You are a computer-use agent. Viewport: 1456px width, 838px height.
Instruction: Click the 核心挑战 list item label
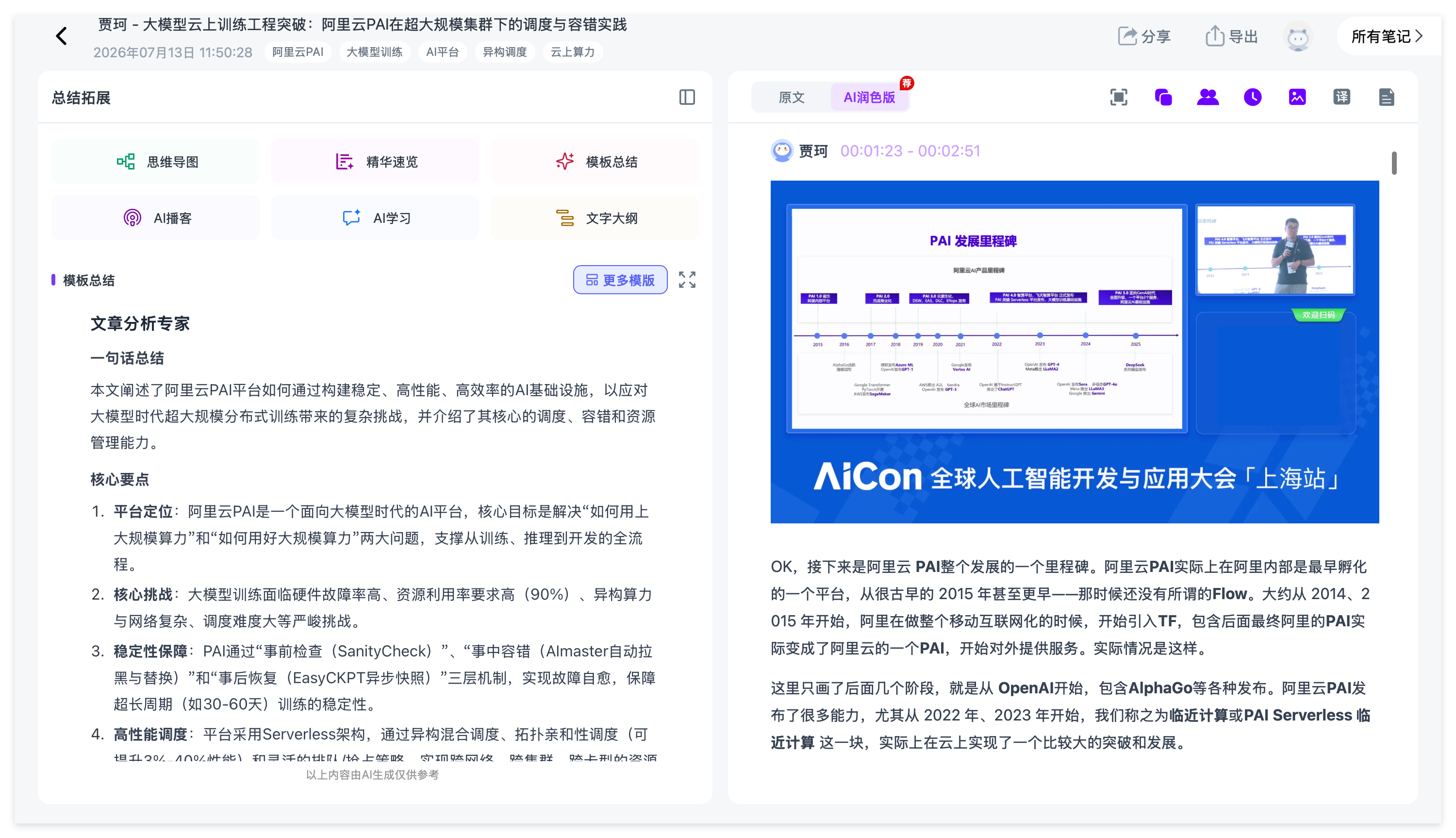143,595
